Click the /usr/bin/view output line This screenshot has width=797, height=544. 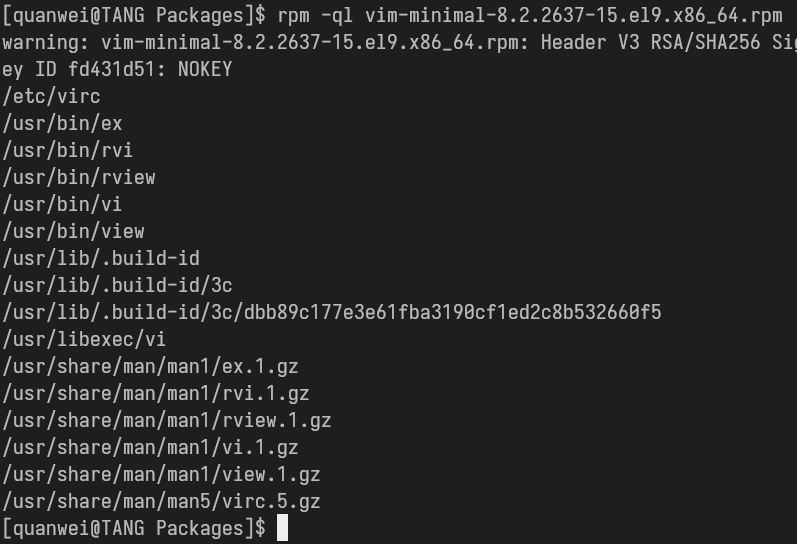73,231
